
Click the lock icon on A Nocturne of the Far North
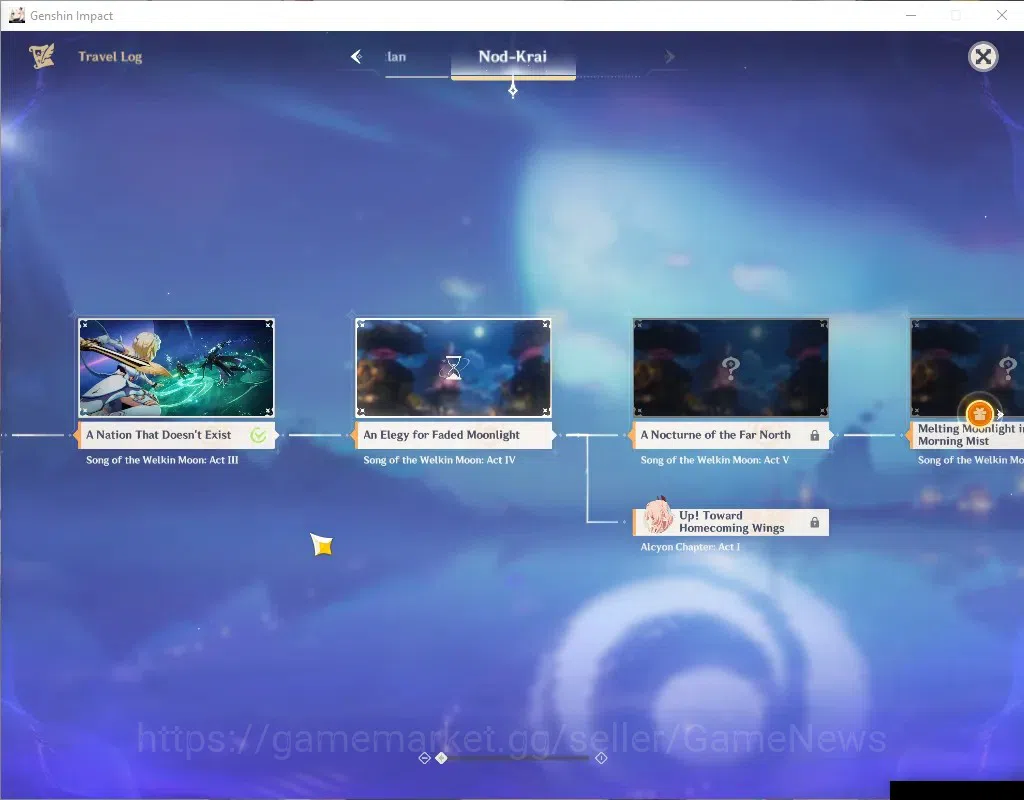pyautogui.click(x=815, y=436)
